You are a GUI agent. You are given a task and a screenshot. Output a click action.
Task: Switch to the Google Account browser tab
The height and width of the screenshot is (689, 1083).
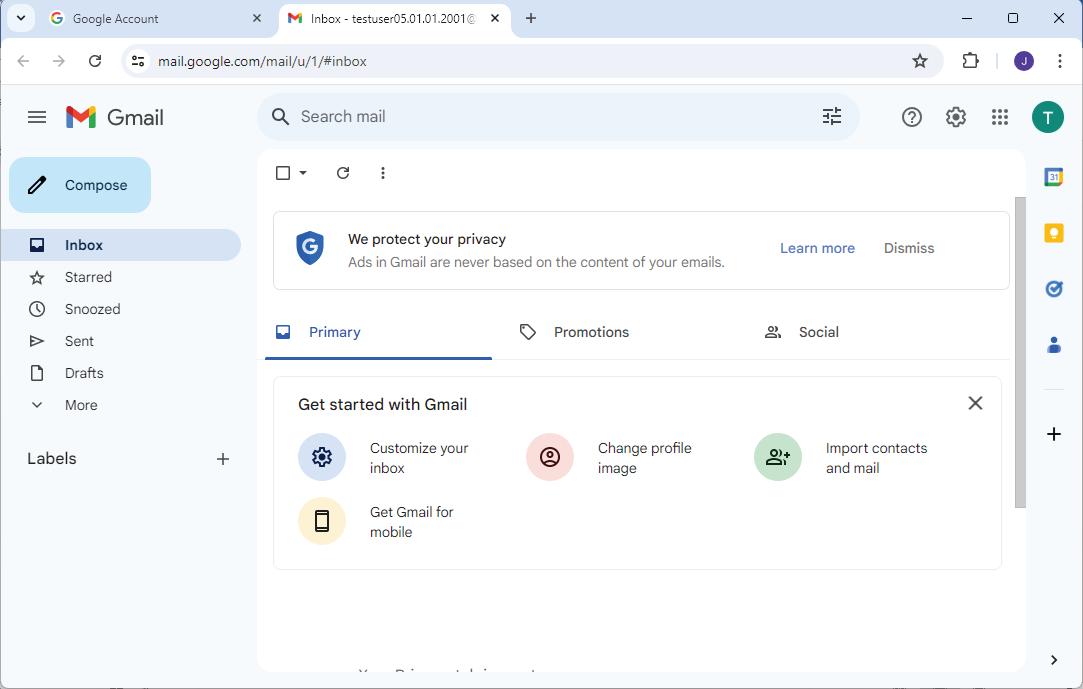coord(155,19)
